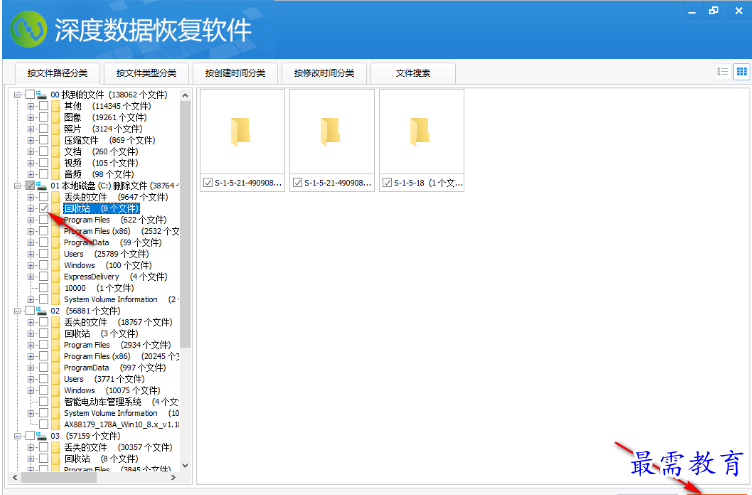Click tree scrollbar down arrow
752x495 pixels.
pyautogui.click(x=186, y=466)
